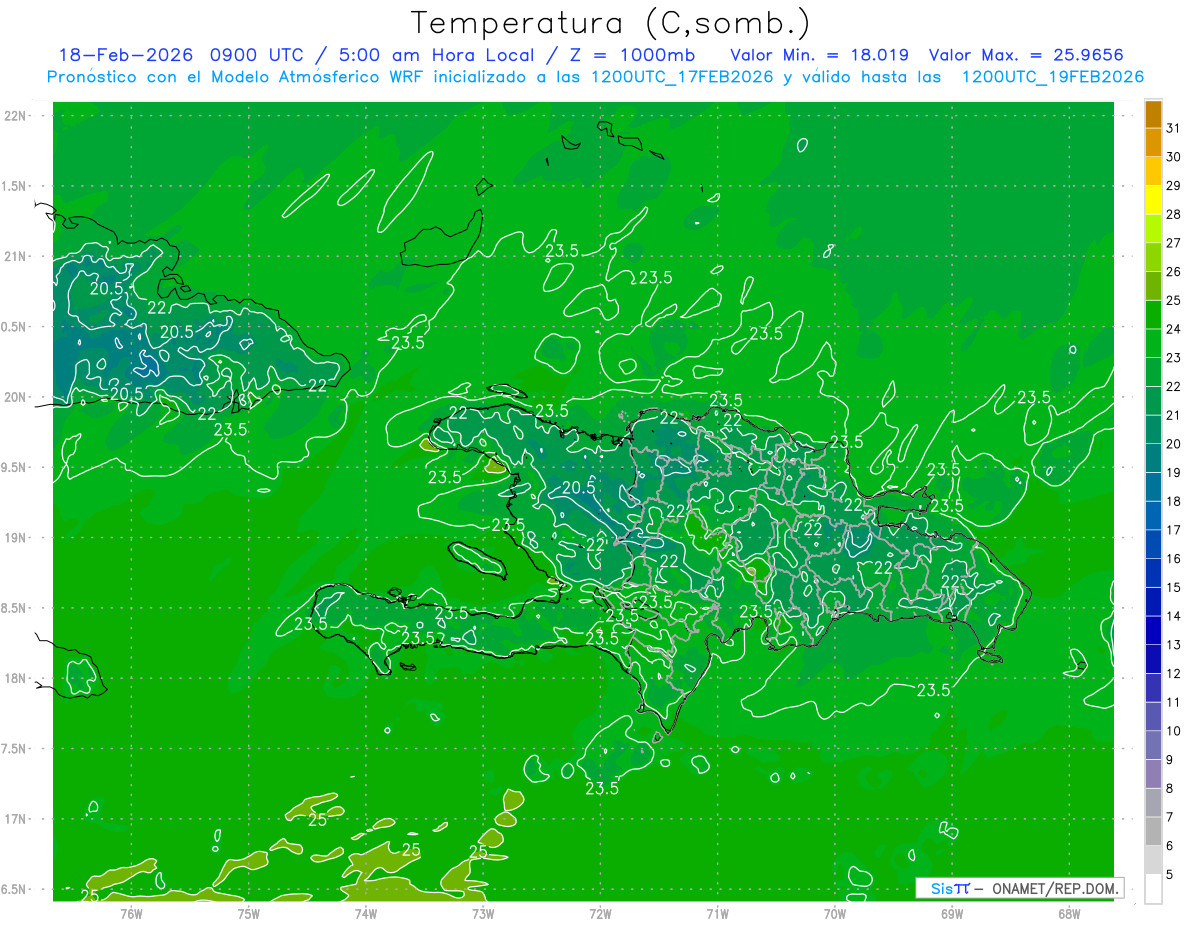Screen dimensions: 1200x927
Task: Click the '19N' latitude axis label
Action: coord(16,537)
